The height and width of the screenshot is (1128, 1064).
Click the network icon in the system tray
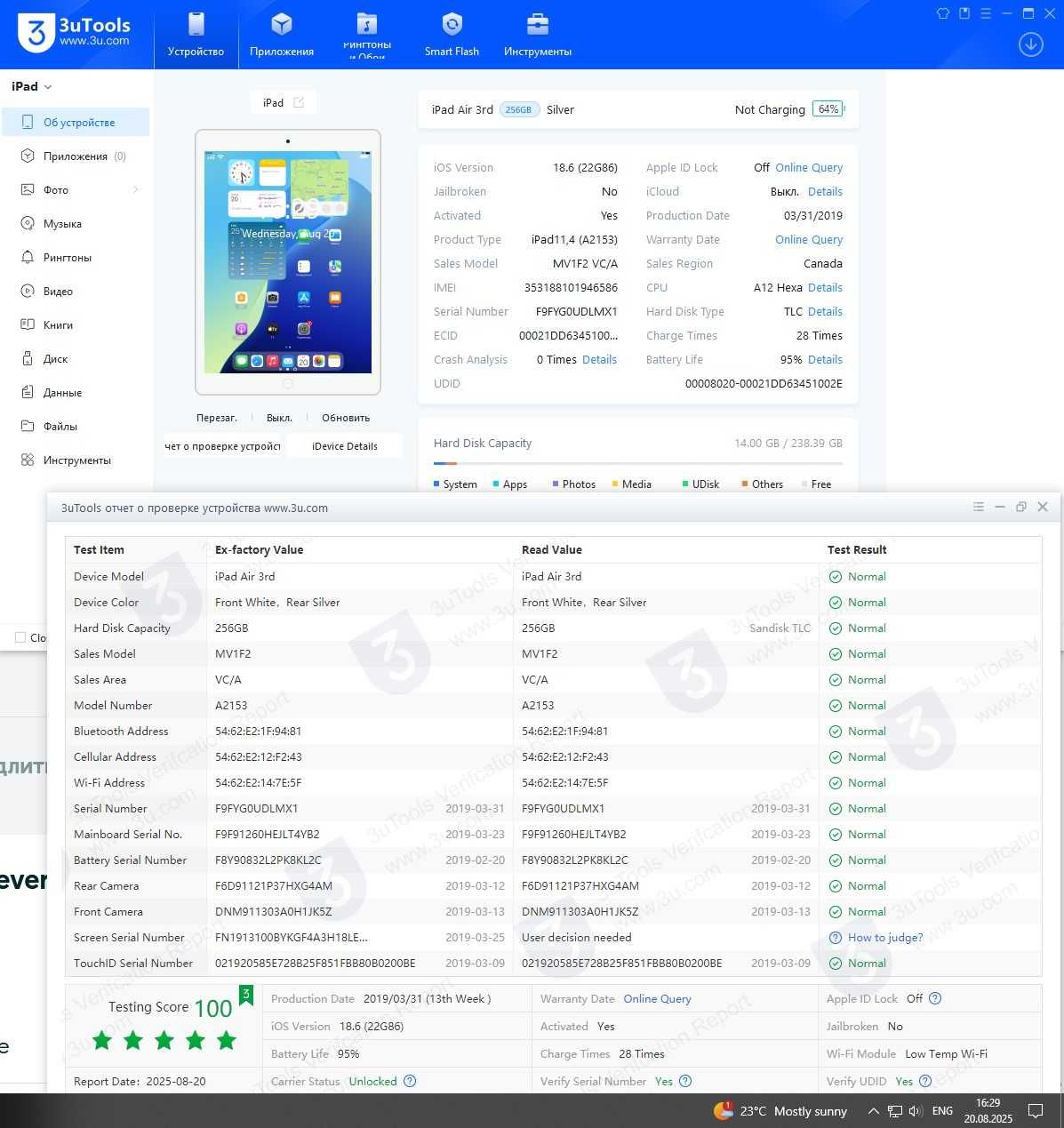tap(895, 1111)
